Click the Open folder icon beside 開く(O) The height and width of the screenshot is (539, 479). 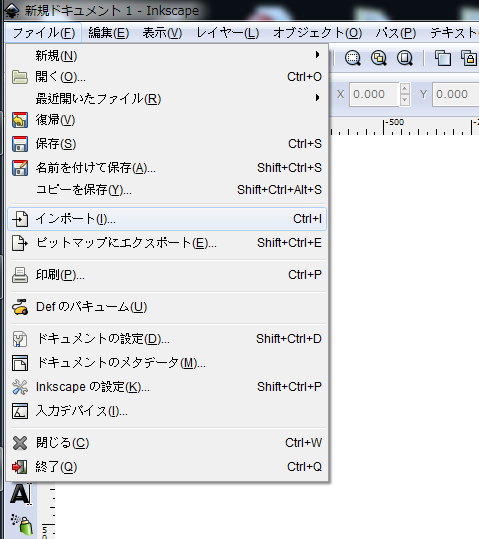pos(20,77)
